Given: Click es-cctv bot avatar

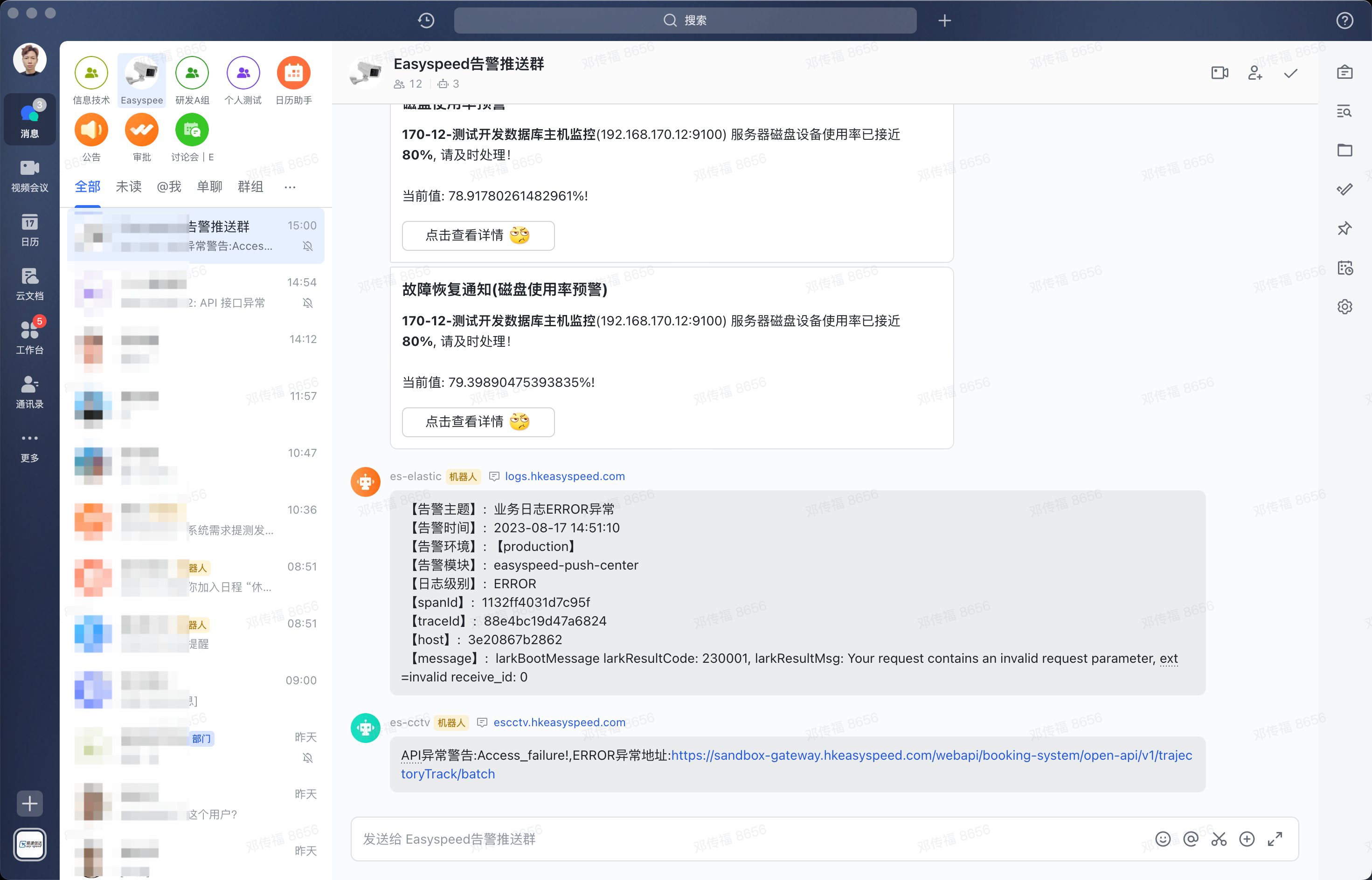Looking at the screenshot, I should click(366, 728).
